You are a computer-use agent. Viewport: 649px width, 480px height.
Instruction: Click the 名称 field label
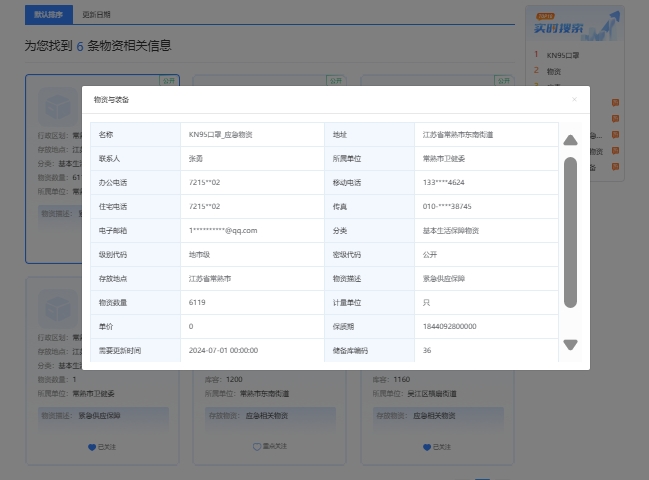click(106, 134)
